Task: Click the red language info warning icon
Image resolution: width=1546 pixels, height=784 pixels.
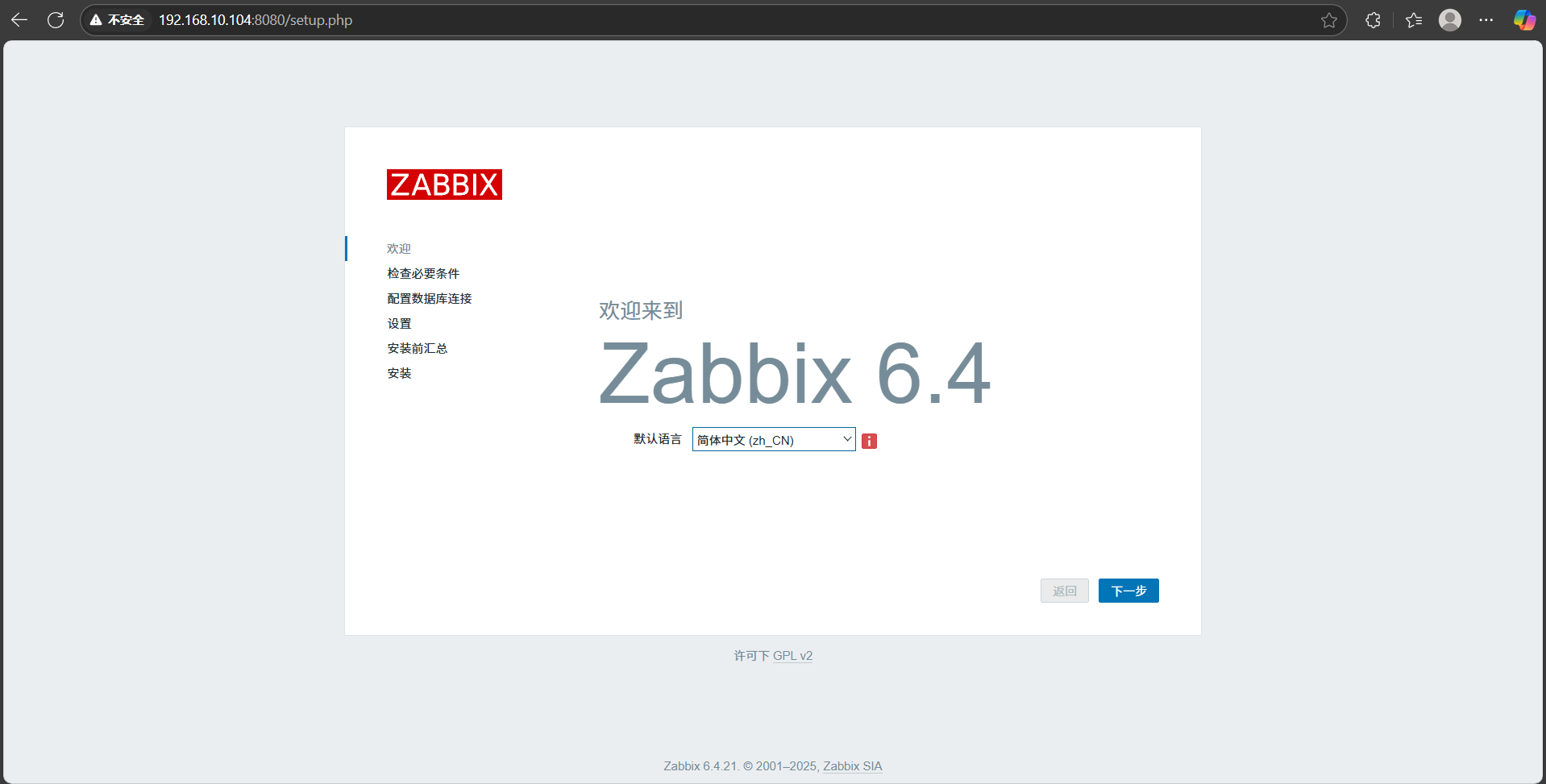Action: pyautogui.click(x=869, y=441)
